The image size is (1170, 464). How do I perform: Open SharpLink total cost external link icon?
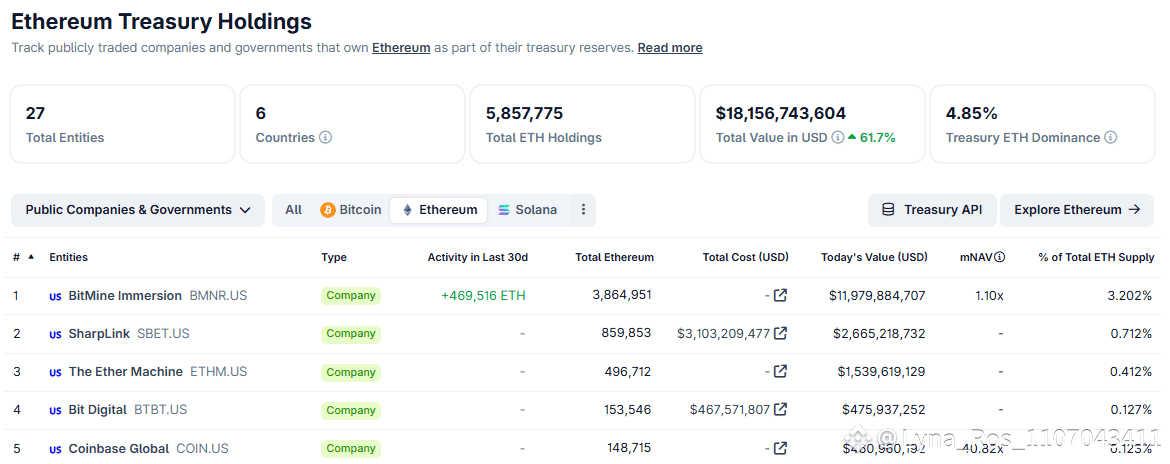[780, 333]
